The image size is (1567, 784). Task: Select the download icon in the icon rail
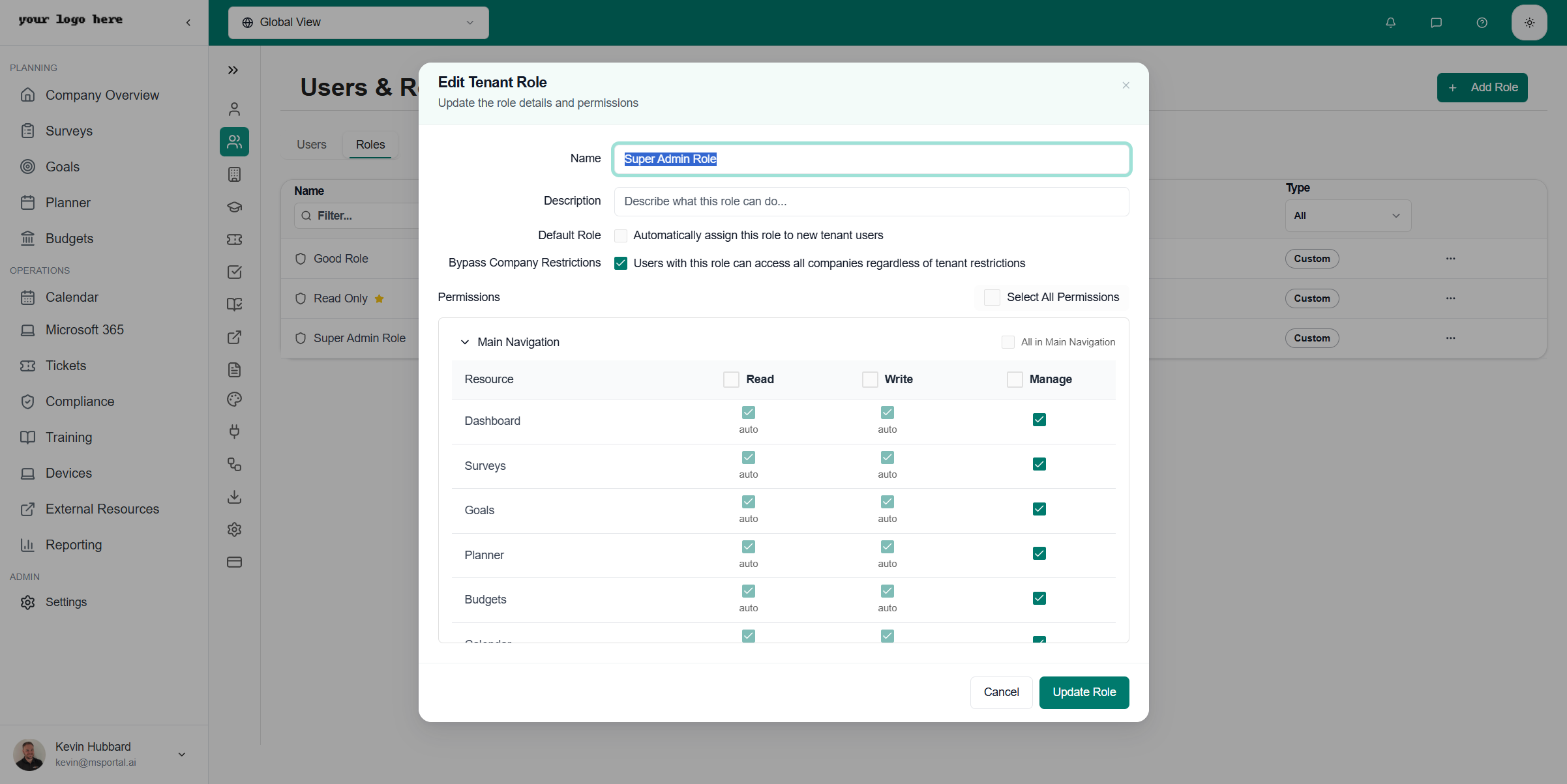click(x=234, y=497)
